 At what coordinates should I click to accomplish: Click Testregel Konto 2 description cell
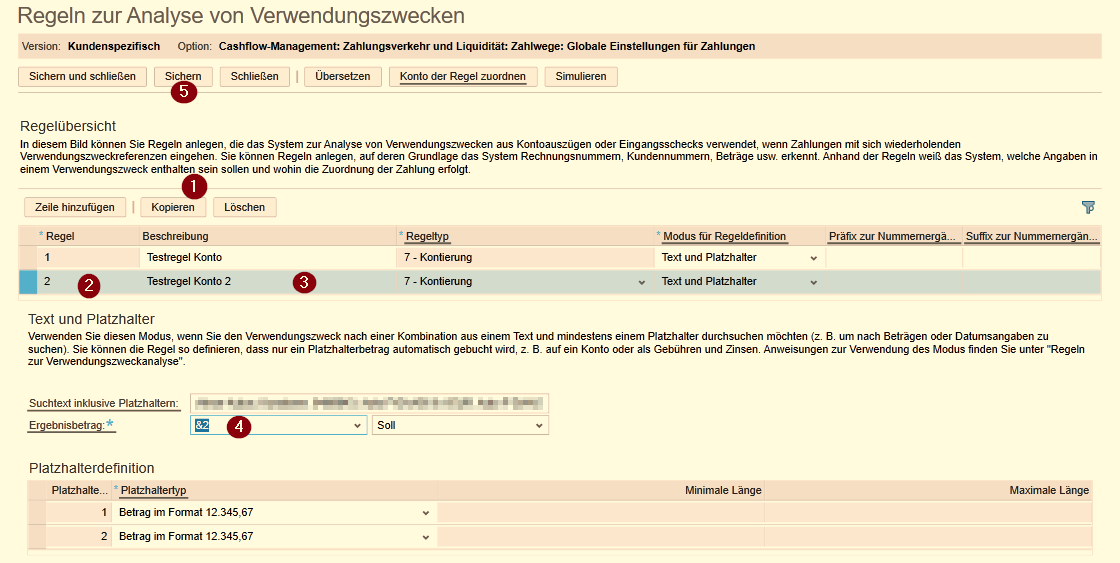(x=267, y=282)
